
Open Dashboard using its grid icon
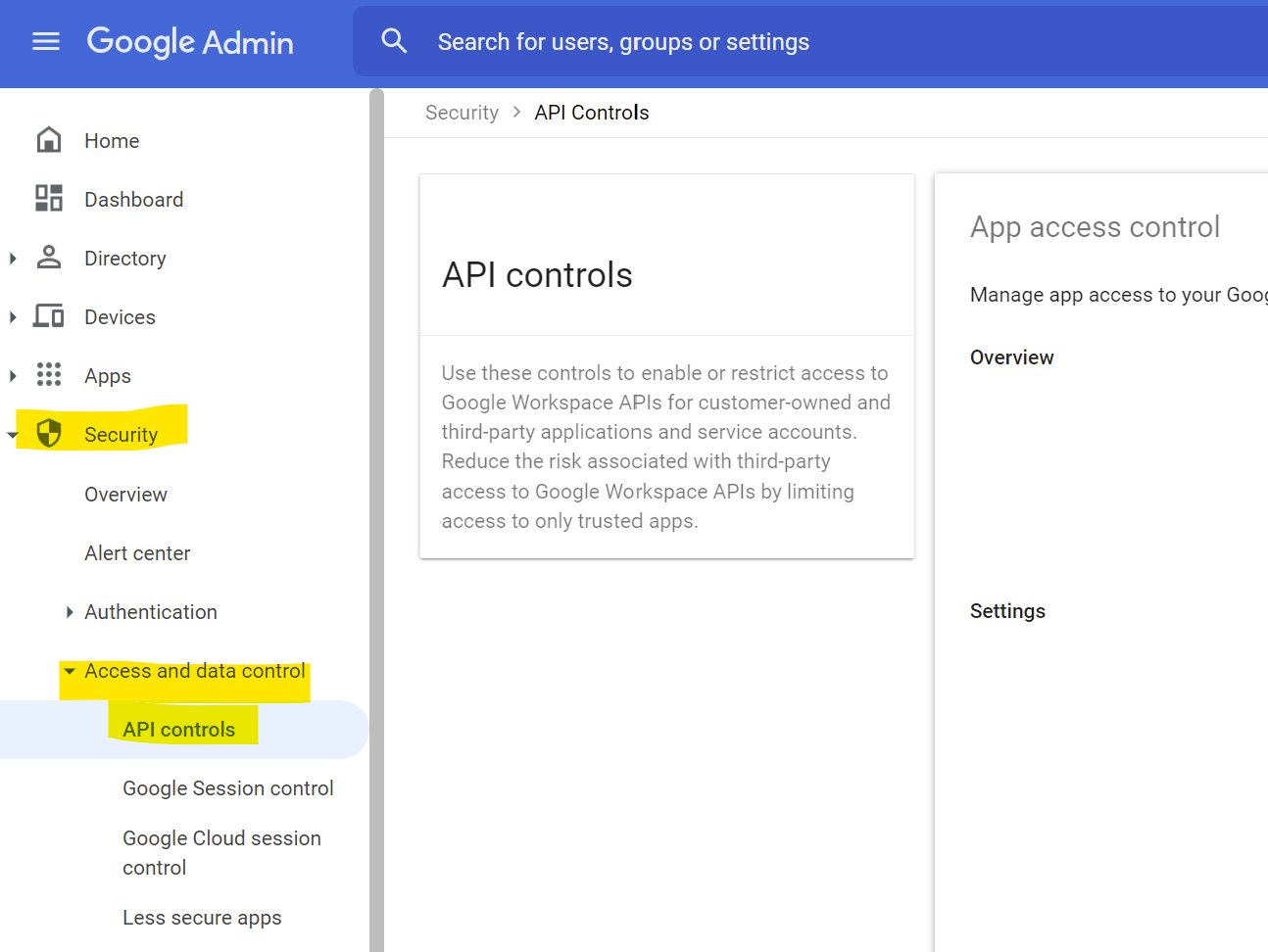tap(48, 199)
